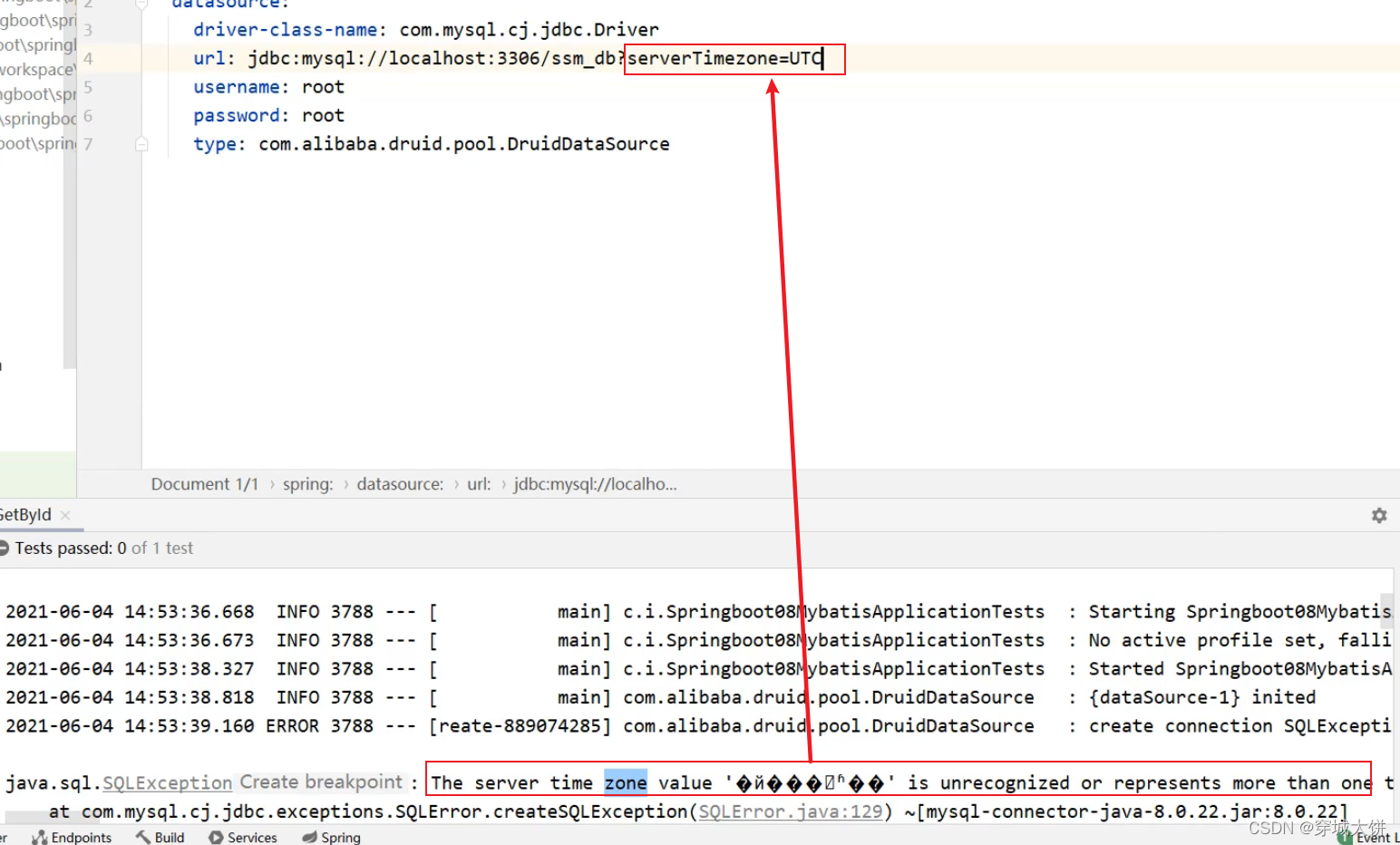Click the highlighted word 'zone' in console
The image size is (1400, 845).
[x=626, y=782]
